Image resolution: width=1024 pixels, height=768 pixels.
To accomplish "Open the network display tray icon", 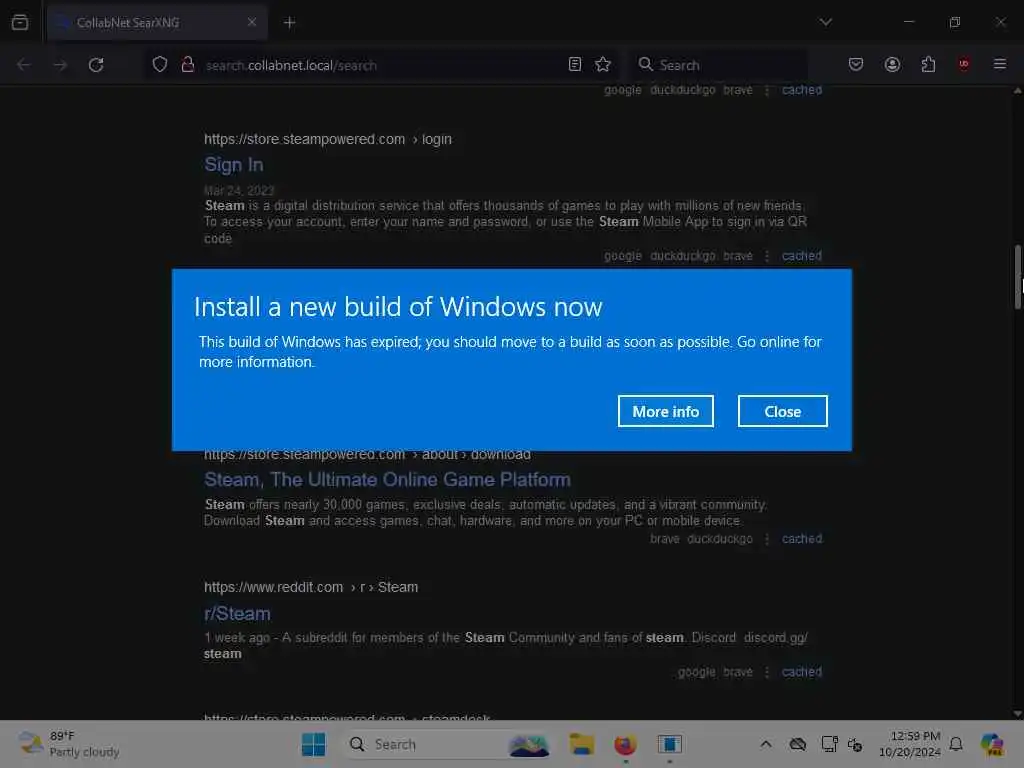I will [x=829, y=744].
